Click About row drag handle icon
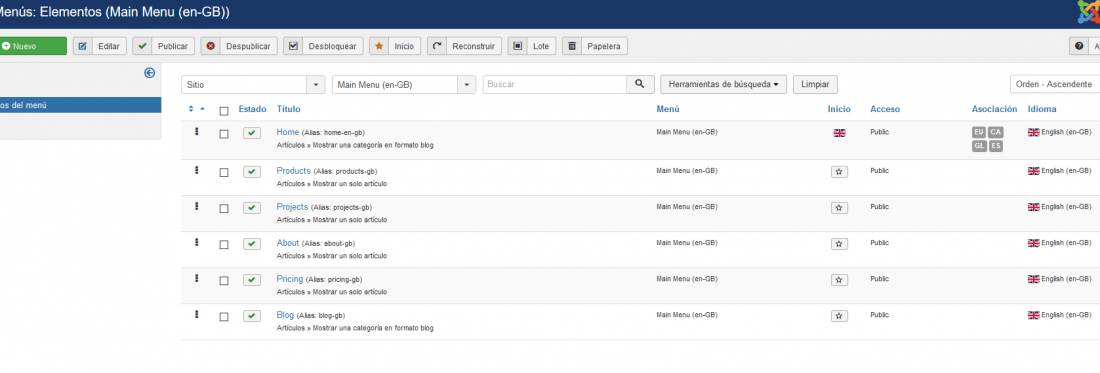 pyautogui.click(x=197, y=242)
